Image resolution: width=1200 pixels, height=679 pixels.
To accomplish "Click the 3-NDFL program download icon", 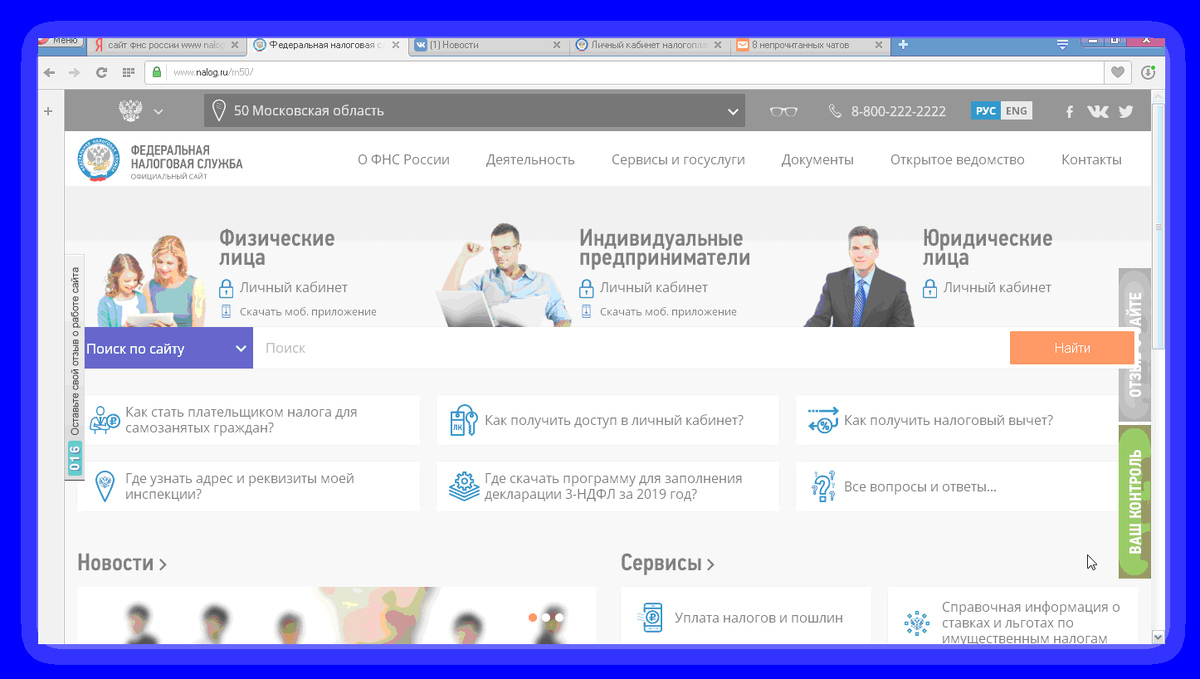I will (x=463, y=487).
